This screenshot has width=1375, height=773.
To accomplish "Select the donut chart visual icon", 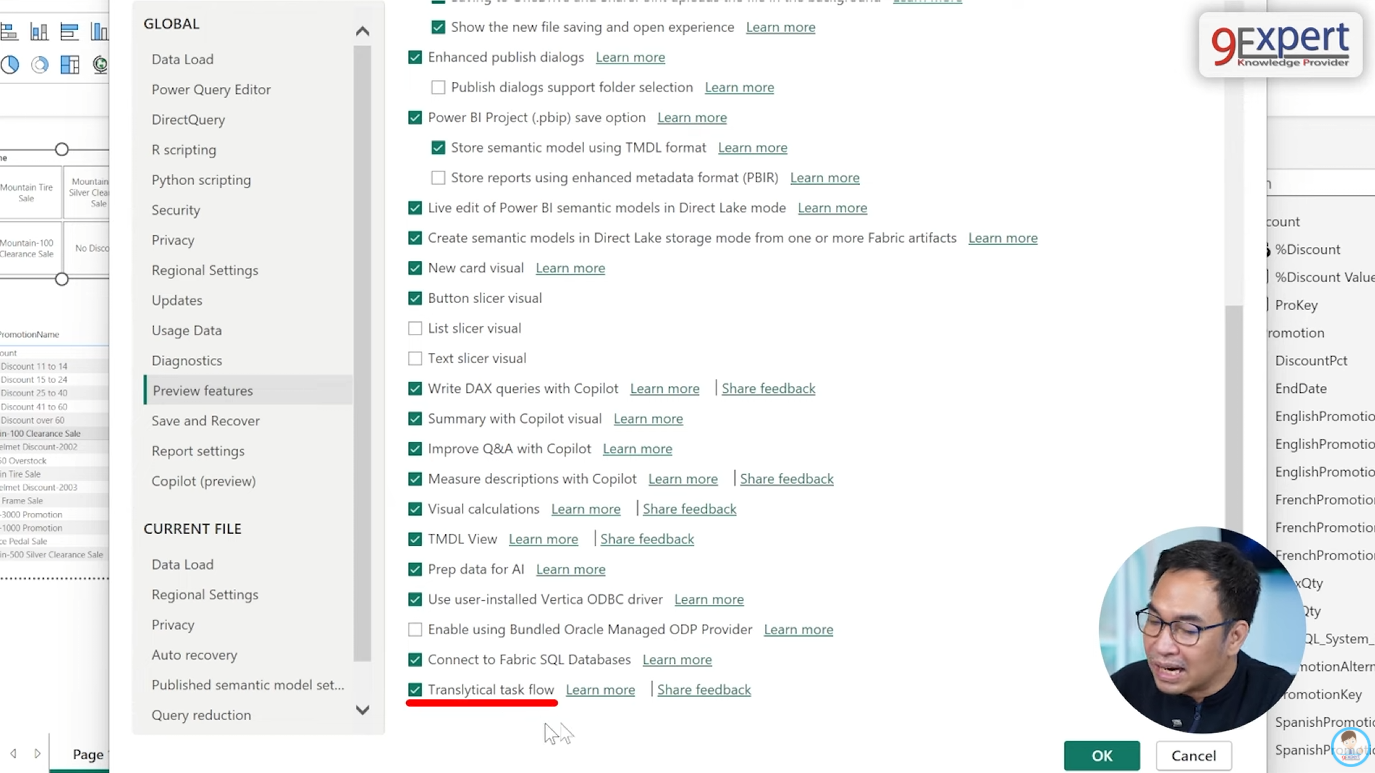I will coord(39,64).
